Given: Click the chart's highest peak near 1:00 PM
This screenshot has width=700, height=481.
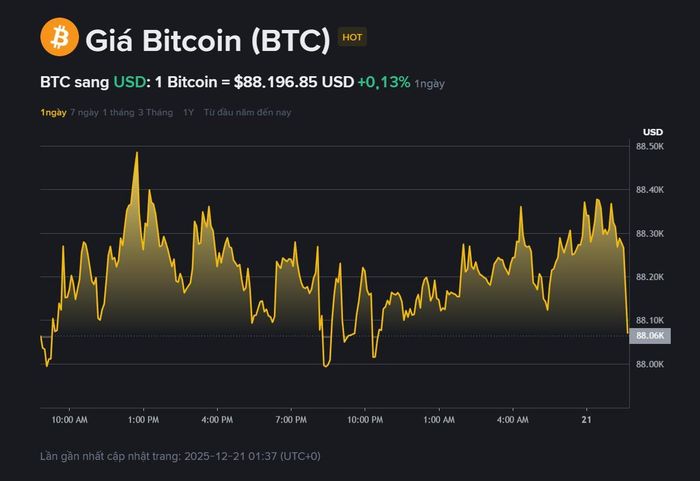Looking at the screenshot, I should pos(137,153).
